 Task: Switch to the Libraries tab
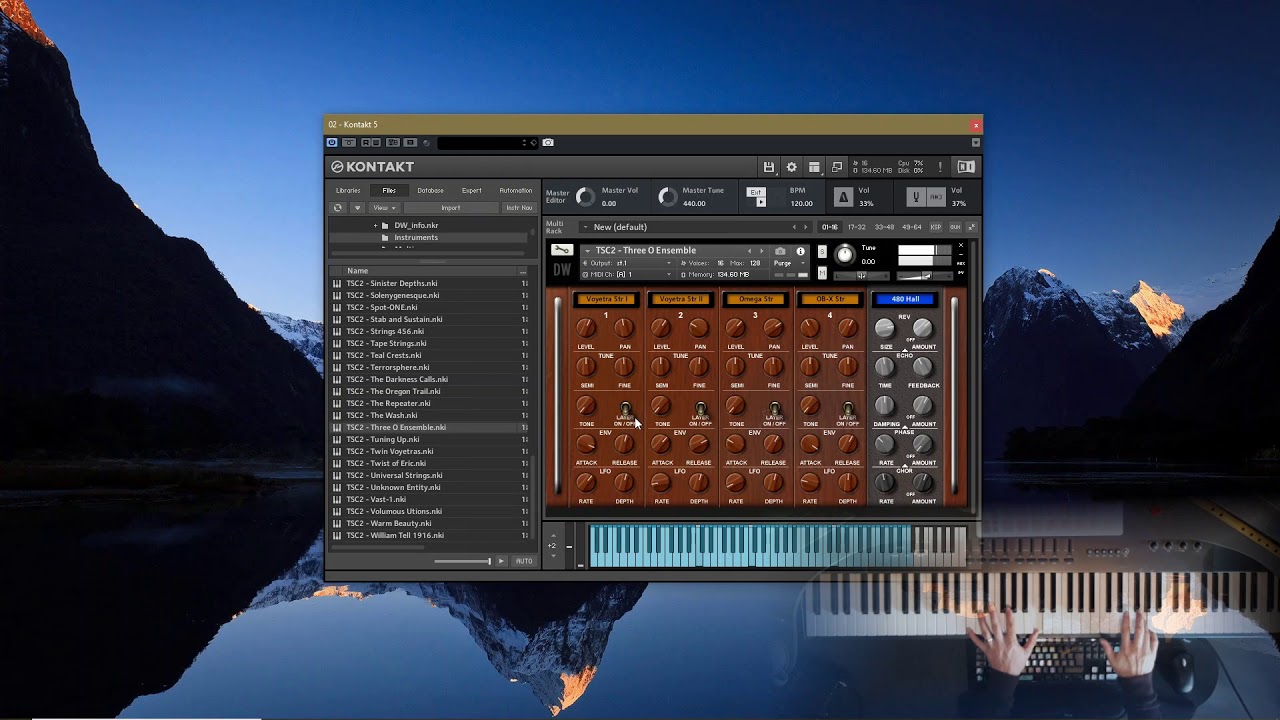348,190
